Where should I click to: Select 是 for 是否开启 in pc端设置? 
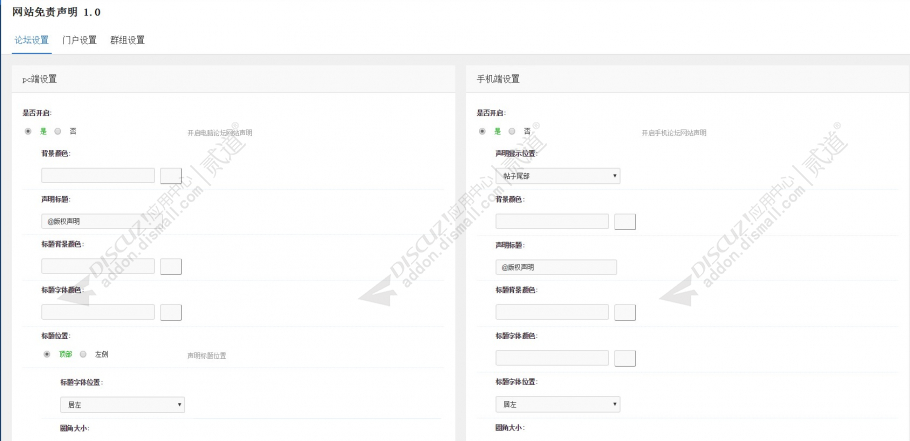28,131
